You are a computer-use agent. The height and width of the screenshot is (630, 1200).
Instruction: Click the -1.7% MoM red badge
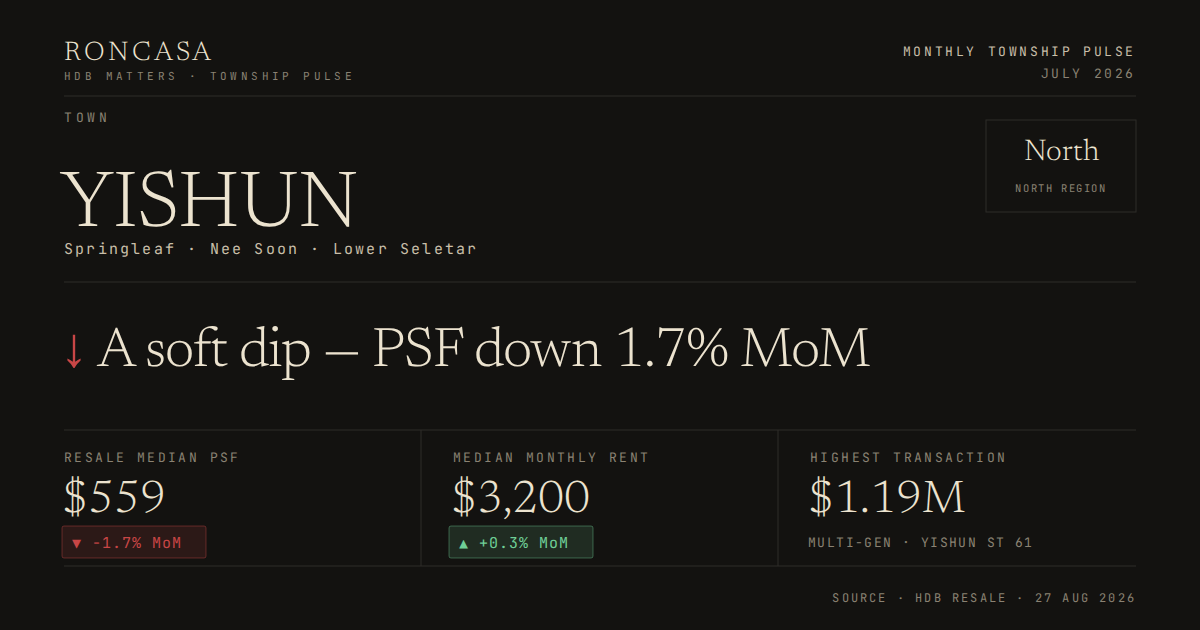pyautogui.click(x=134, y=542)
